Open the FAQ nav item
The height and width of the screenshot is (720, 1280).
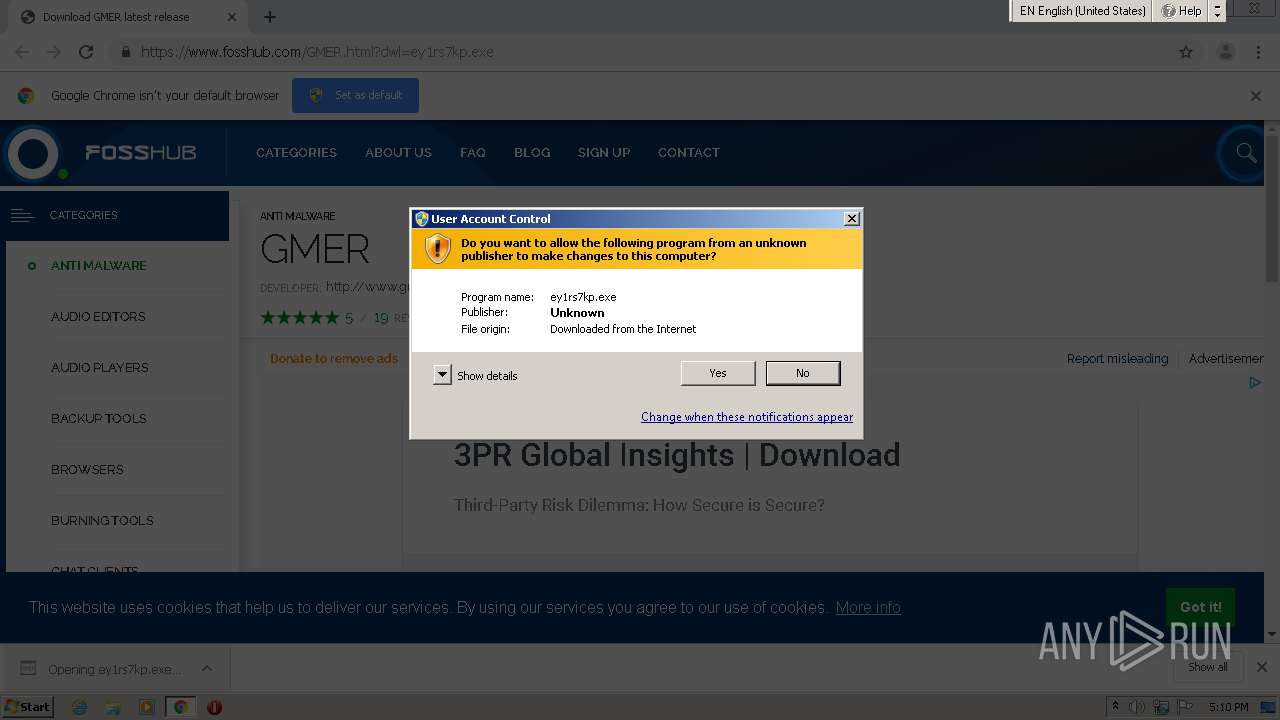[x=473, y=153]
